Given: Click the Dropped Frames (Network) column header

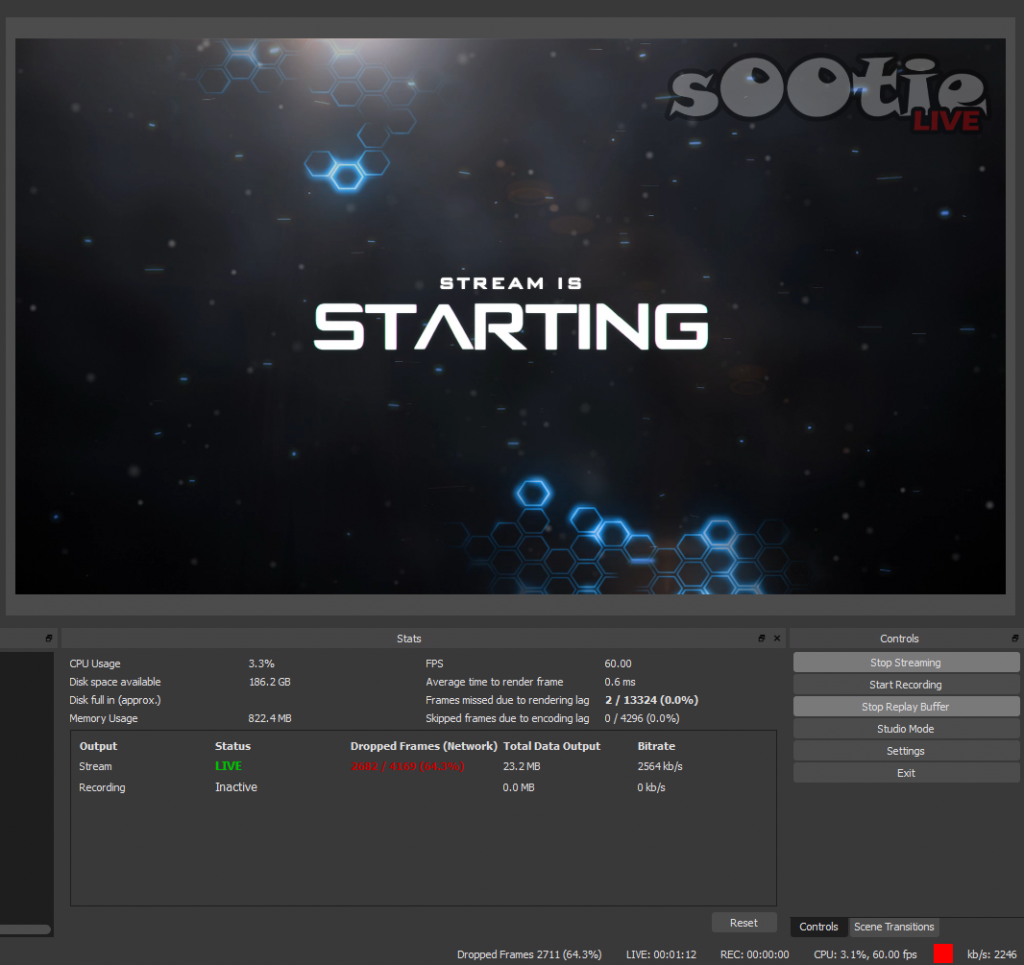Looking at the screenshot, I should tap(423, 746).
